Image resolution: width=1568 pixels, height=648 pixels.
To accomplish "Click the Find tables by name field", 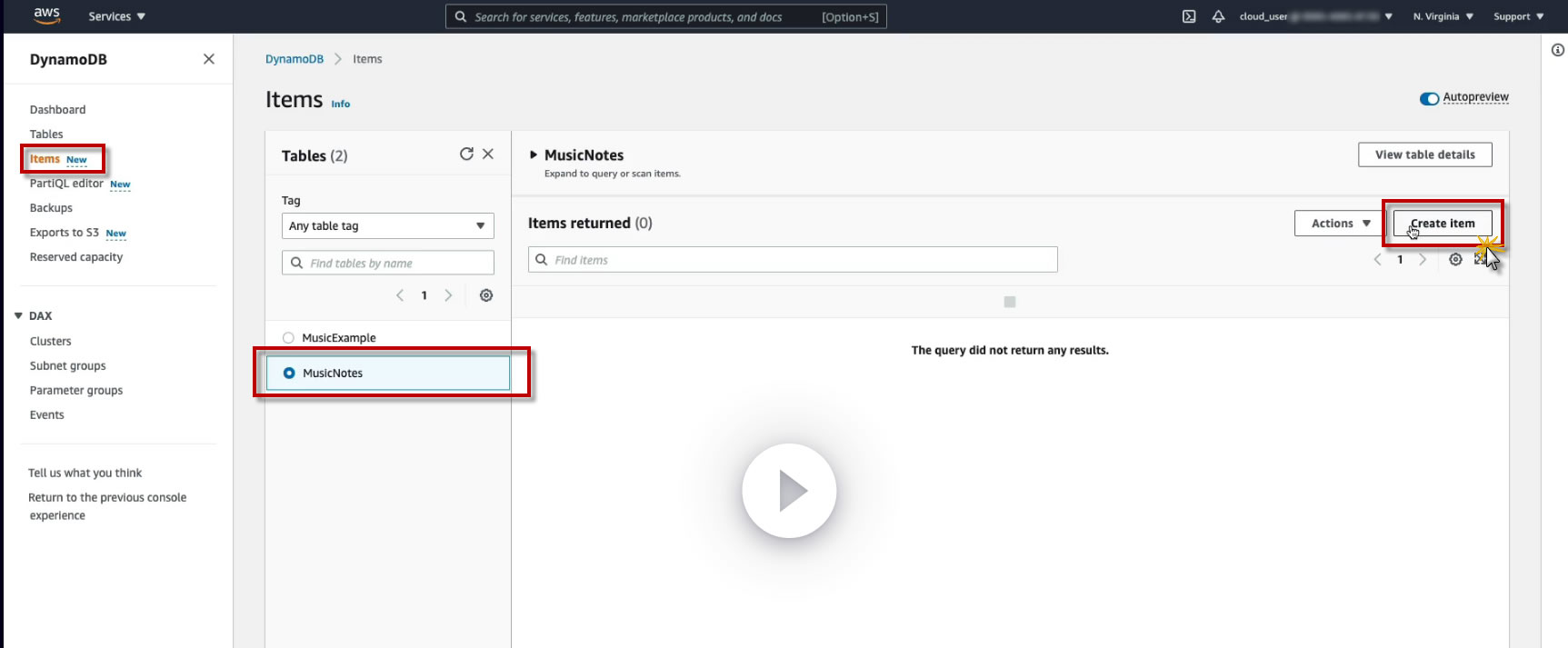I will point(388,263).
